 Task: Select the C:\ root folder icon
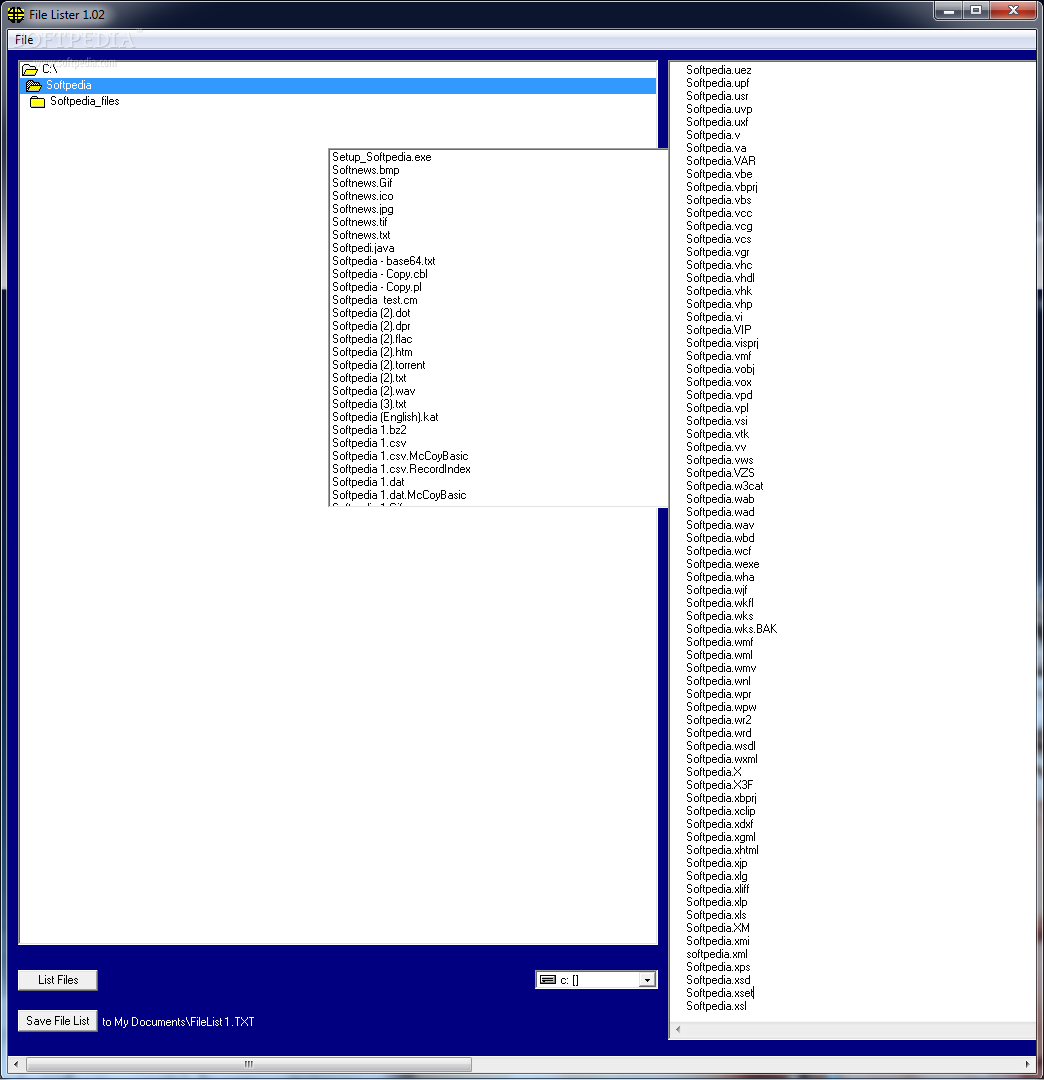30,70
